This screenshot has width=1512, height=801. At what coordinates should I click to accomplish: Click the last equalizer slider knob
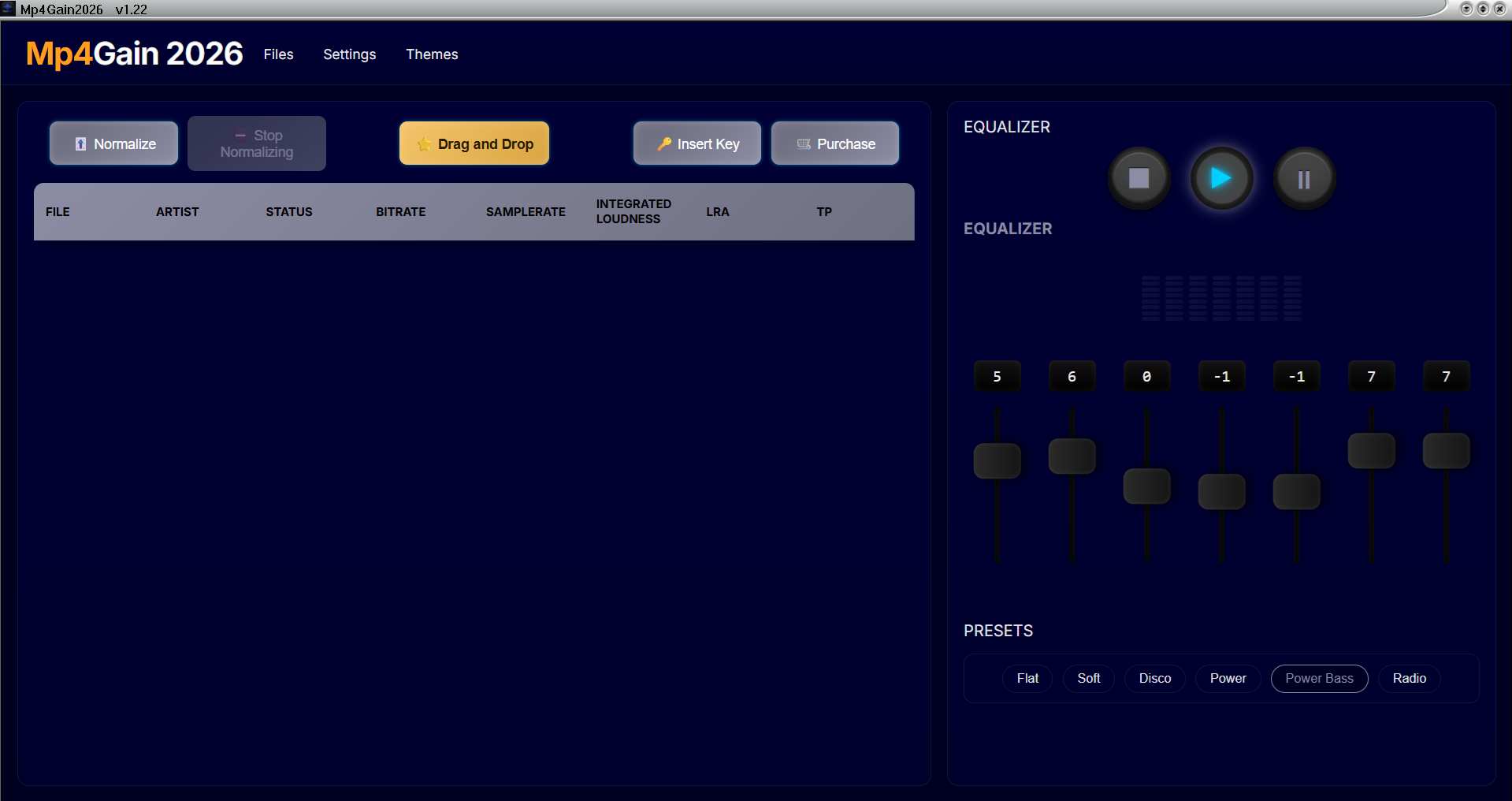[1447, 450]
